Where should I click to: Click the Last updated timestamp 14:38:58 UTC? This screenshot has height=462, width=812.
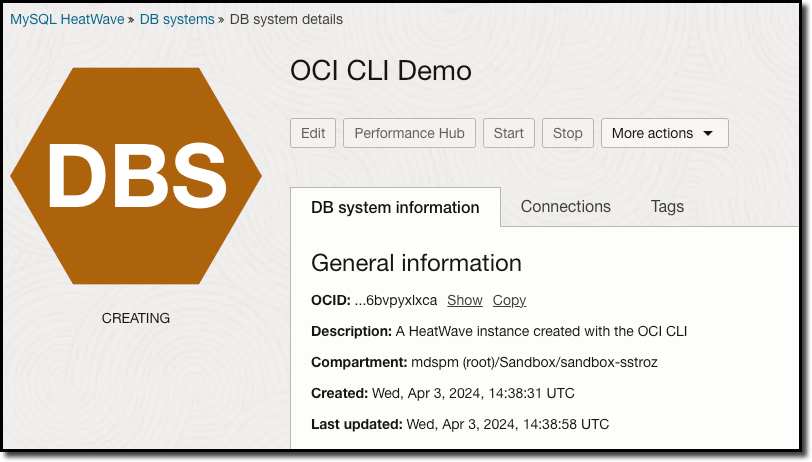point(508,425)
